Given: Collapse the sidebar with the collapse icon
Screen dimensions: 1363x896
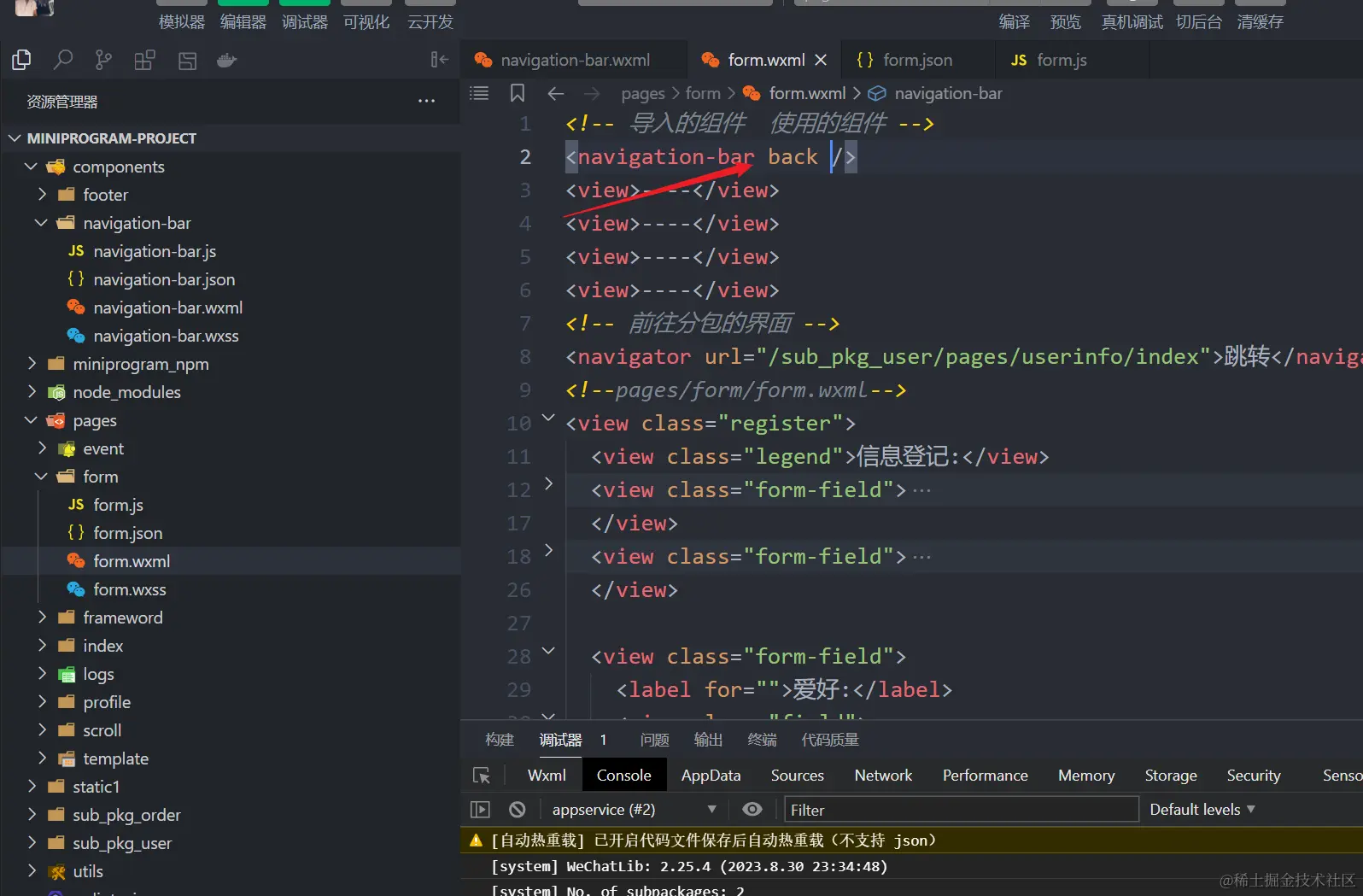Looking at the screenshot, I should (439, 59).
